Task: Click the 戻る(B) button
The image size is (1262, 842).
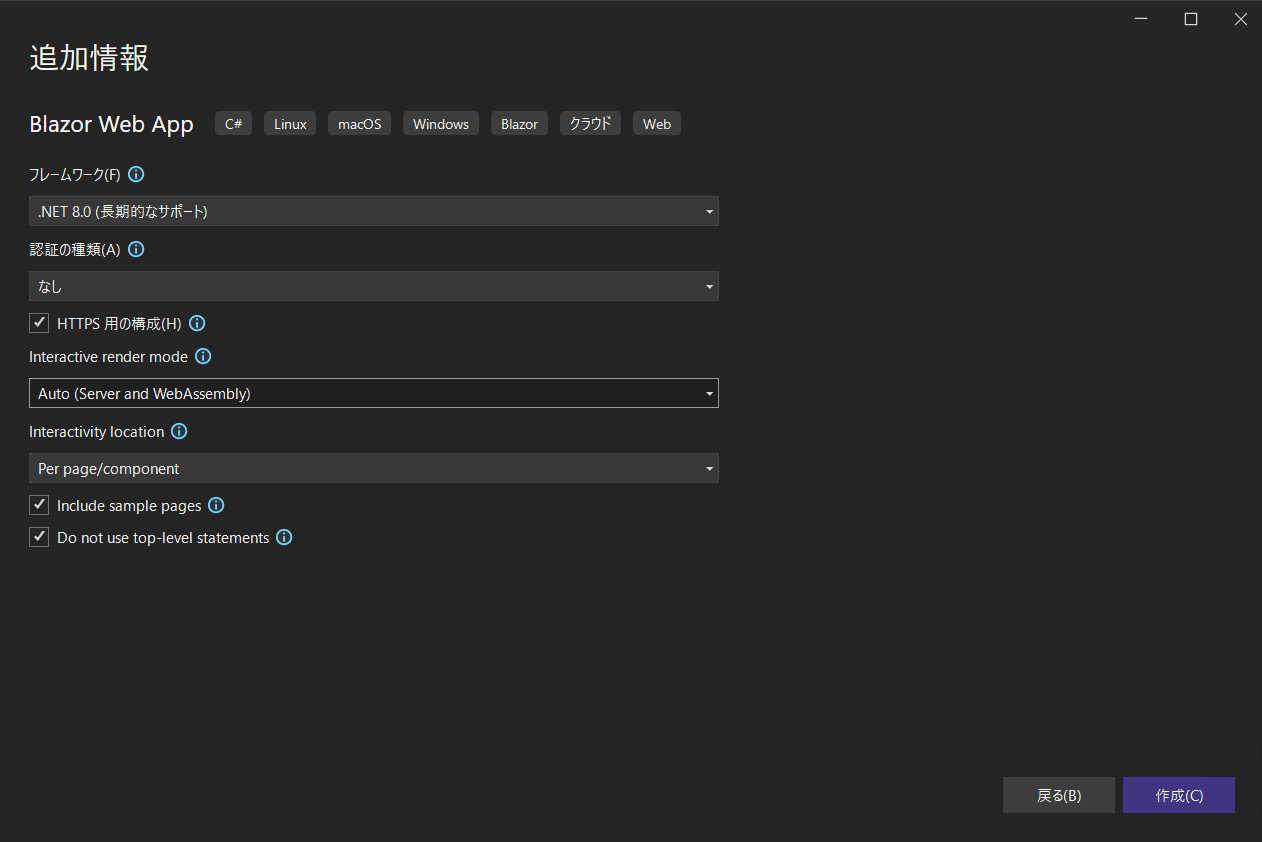Action: pyautogui.click(x=1059, y=795)
